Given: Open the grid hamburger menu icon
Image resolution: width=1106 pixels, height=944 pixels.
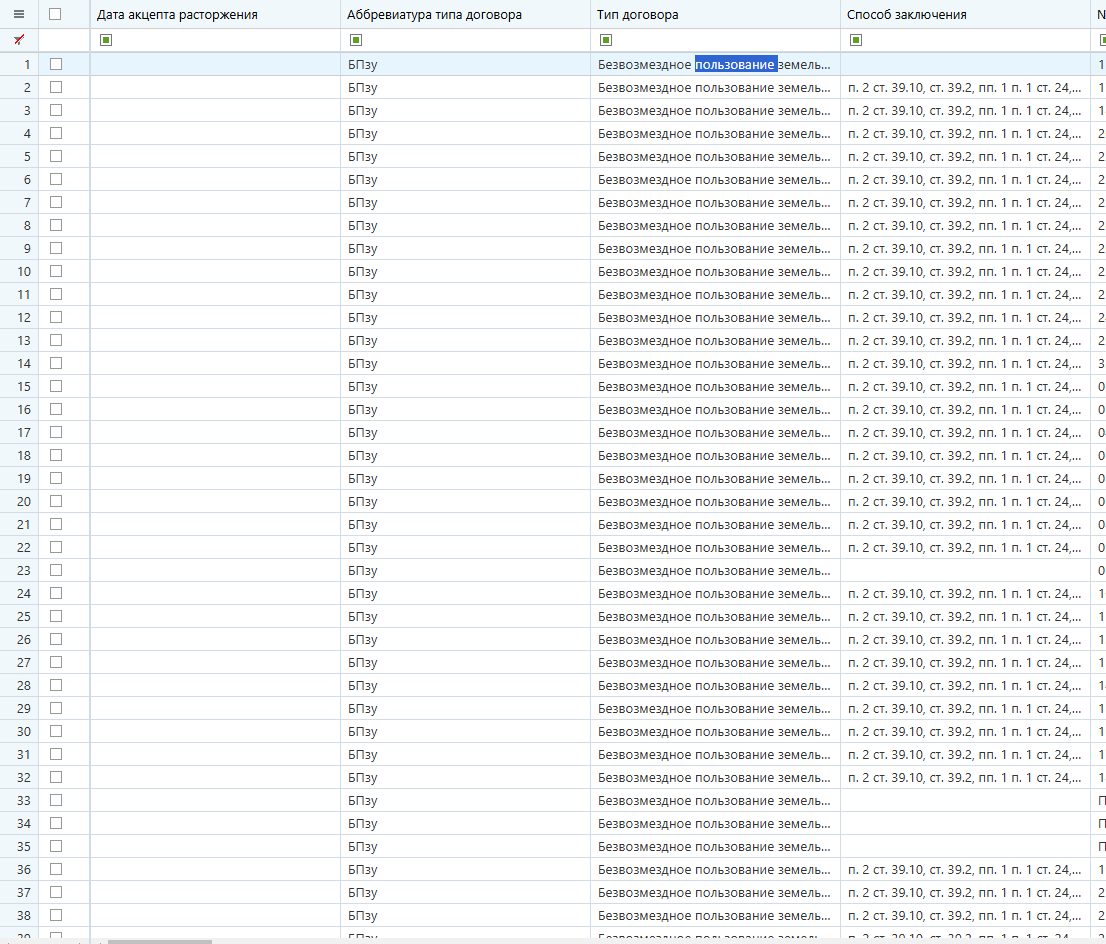Looking at the screenshot, I should tap(19, 14).
